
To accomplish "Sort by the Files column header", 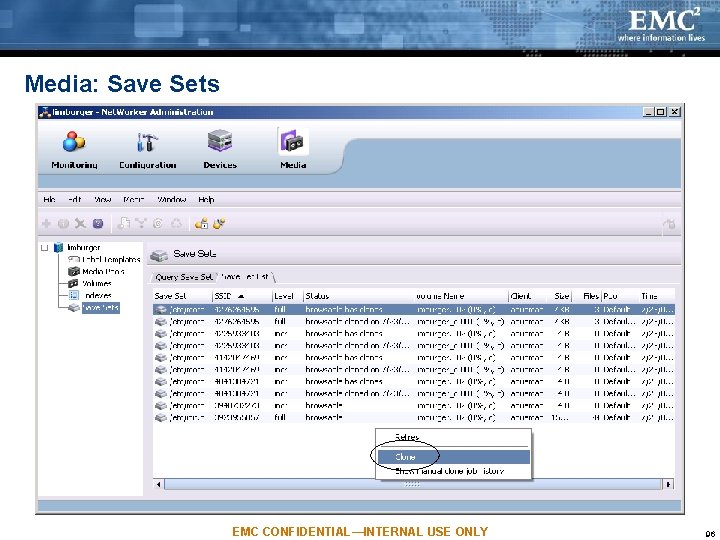I will pos(587,296).
